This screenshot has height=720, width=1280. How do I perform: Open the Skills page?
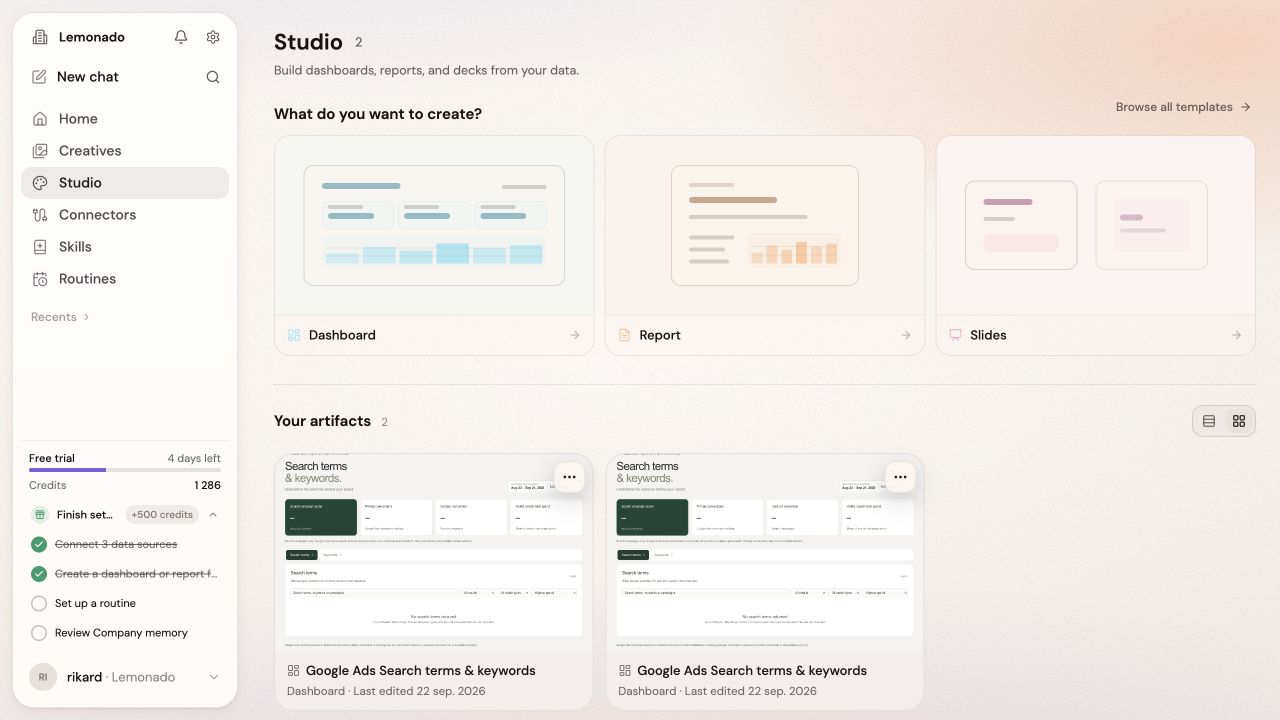tap(125, 247)
